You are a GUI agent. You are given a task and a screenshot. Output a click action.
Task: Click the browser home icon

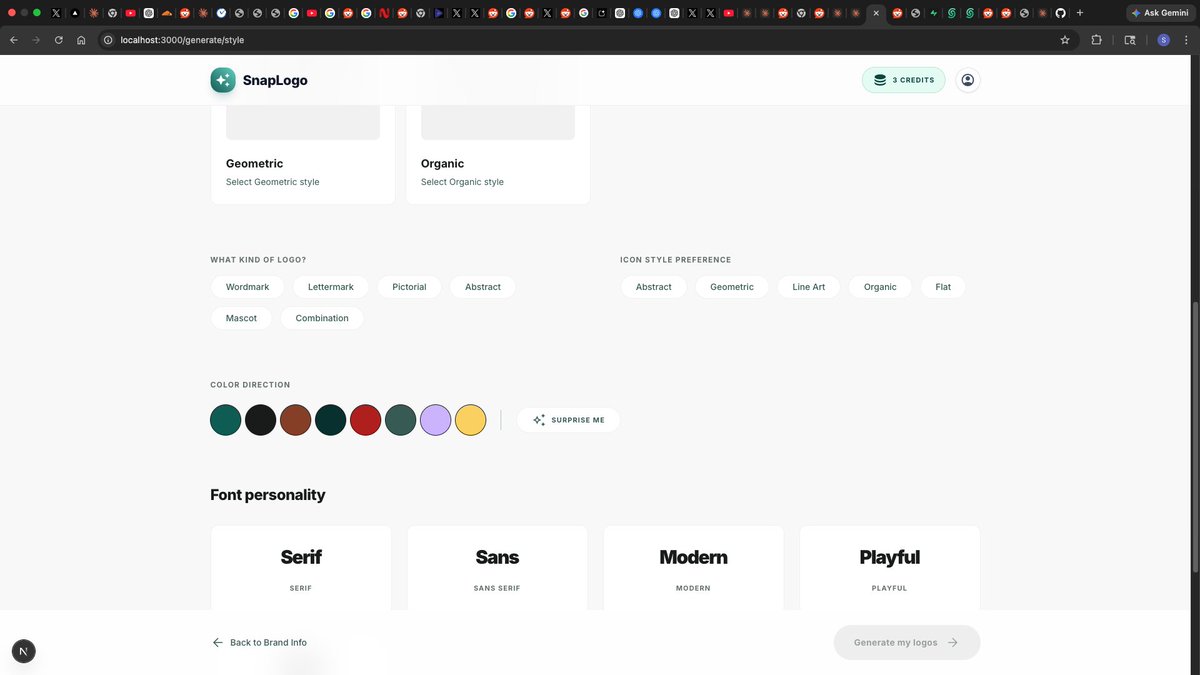pos(81,40)
